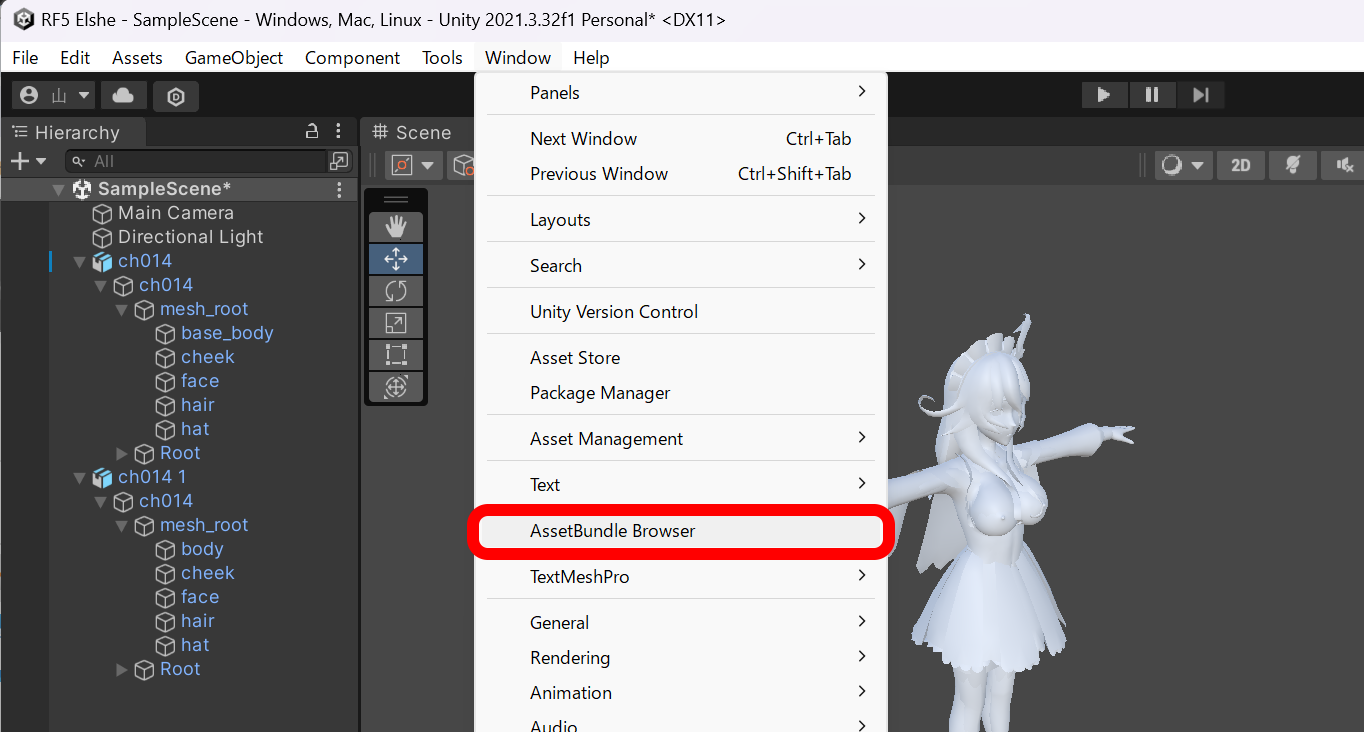Collapse the SampleScene foldout arrow
The height and width of the screenshot is (732, 1364).
[x=58, y=189]
